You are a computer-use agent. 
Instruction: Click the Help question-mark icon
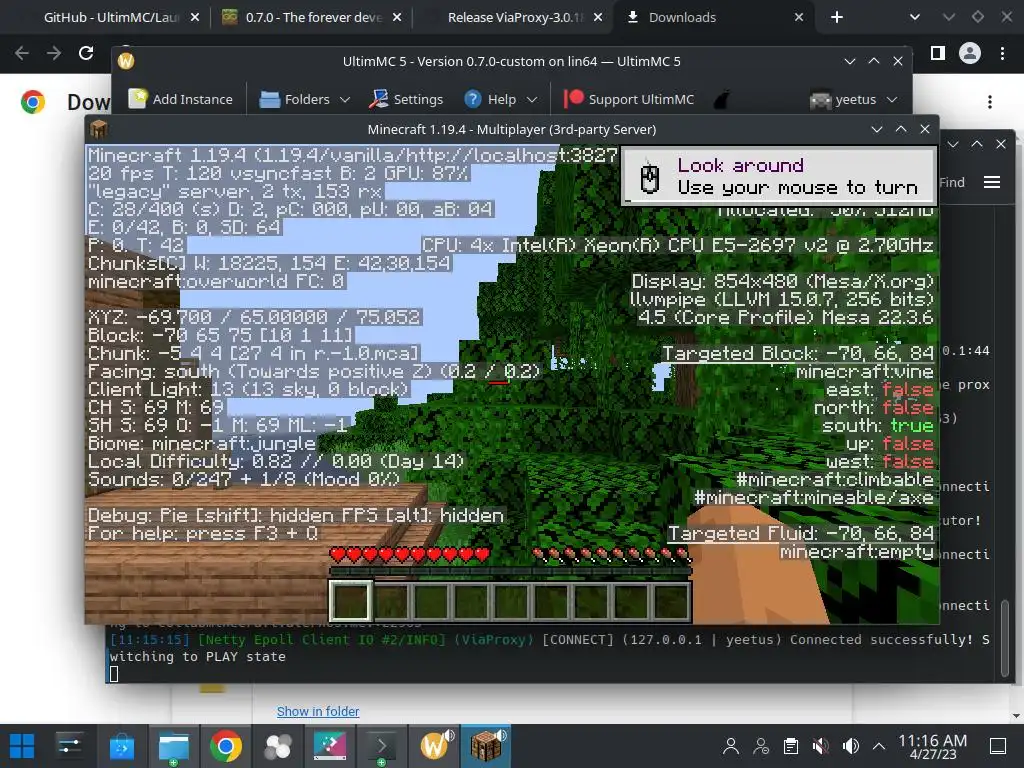click(473, 99)
